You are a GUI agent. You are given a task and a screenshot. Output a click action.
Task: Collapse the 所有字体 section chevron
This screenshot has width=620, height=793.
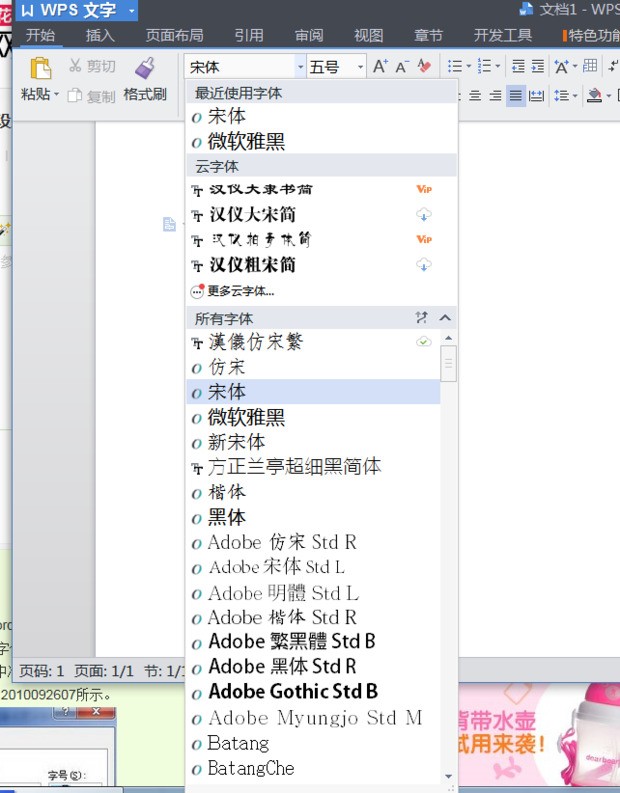click(x=445, y=318)
